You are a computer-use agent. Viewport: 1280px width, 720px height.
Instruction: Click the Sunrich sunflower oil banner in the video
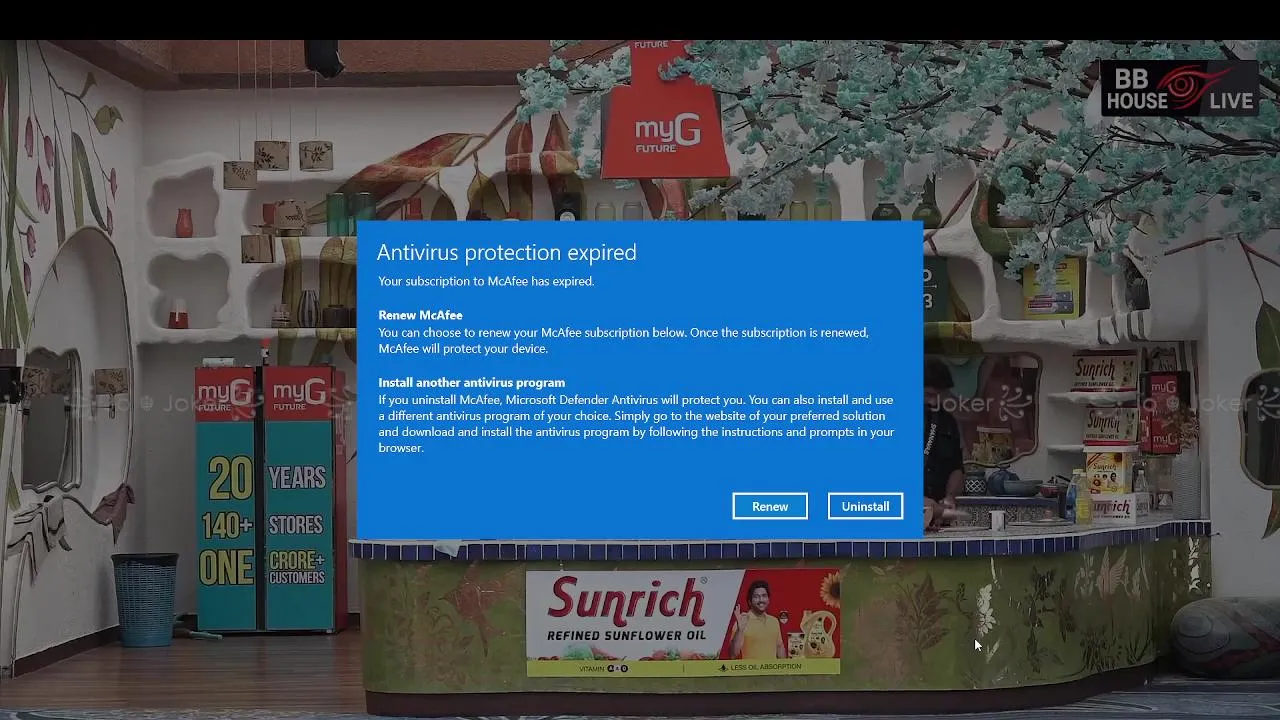[x=683, y=622]
